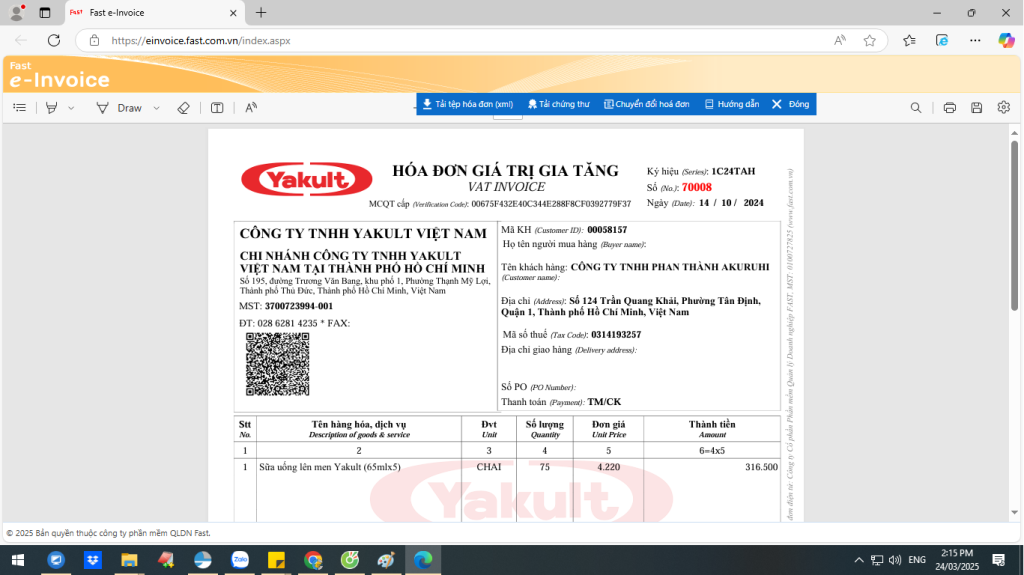View site information lock icon
The image size is (1024, 575).
[95, 41]
